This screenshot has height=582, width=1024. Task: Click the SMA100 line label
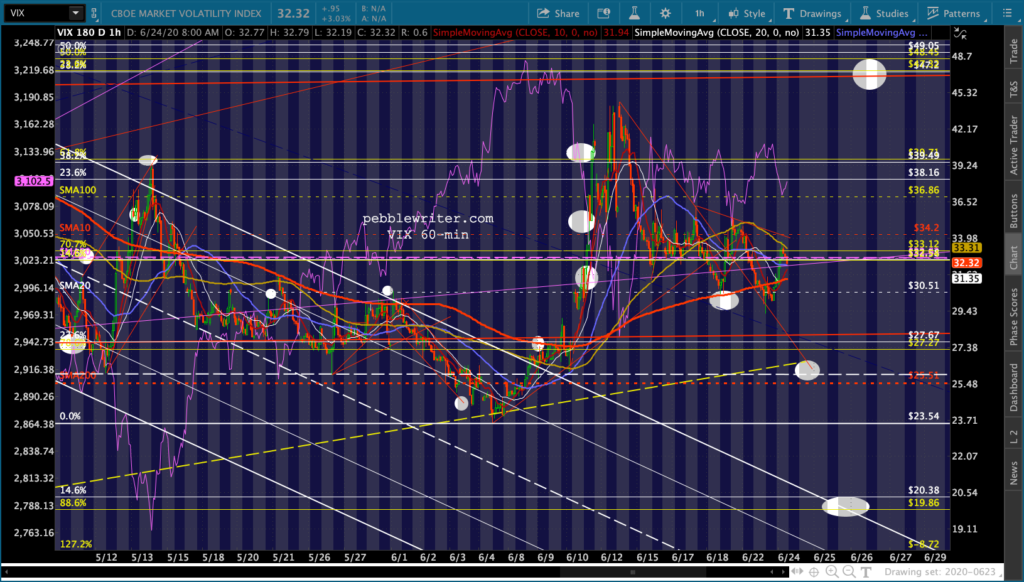[78, 190]
